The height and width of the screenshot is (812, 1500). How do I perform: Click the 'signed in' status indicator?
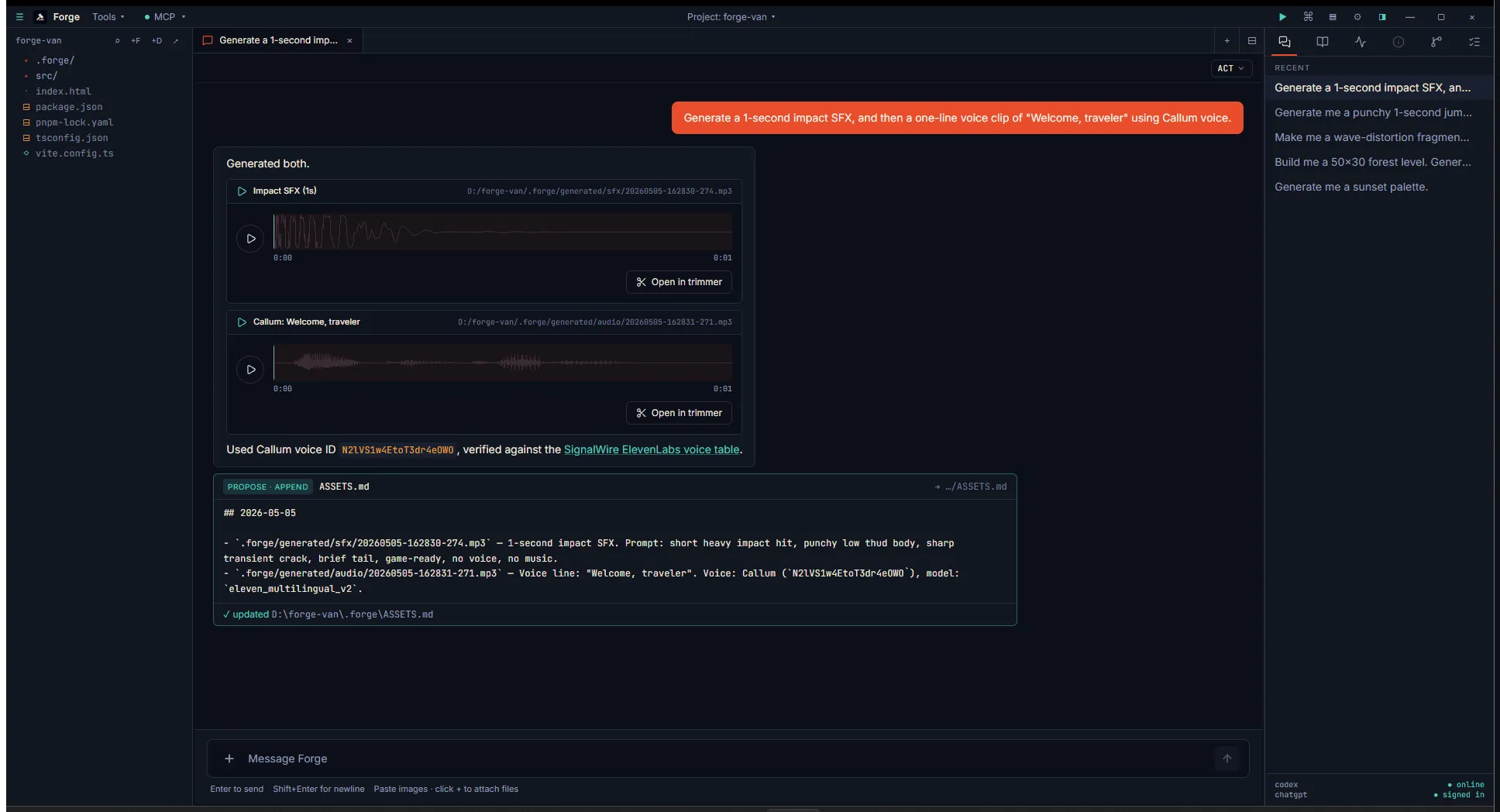tap(1459, 795)
